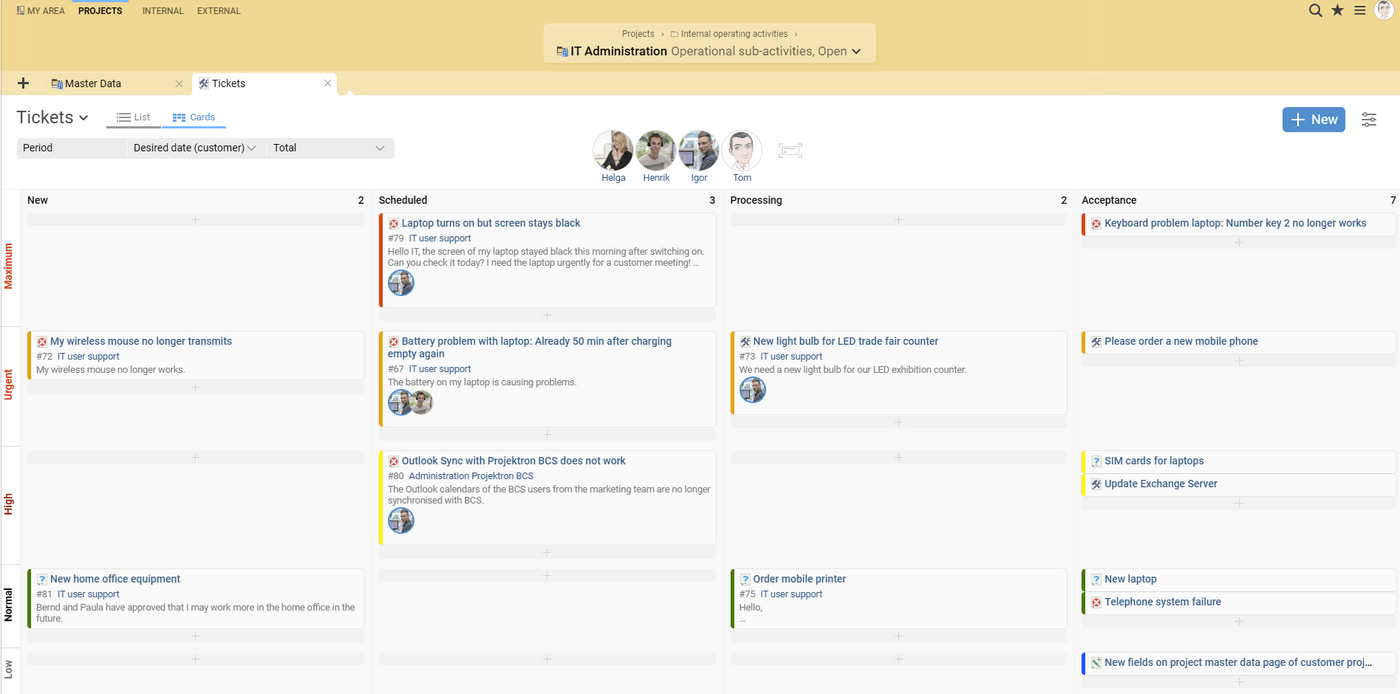Screen dimensions: 1400x694
Task: Click question icon on SIM cards for laptops
Action: click(x=1096, y=462)
